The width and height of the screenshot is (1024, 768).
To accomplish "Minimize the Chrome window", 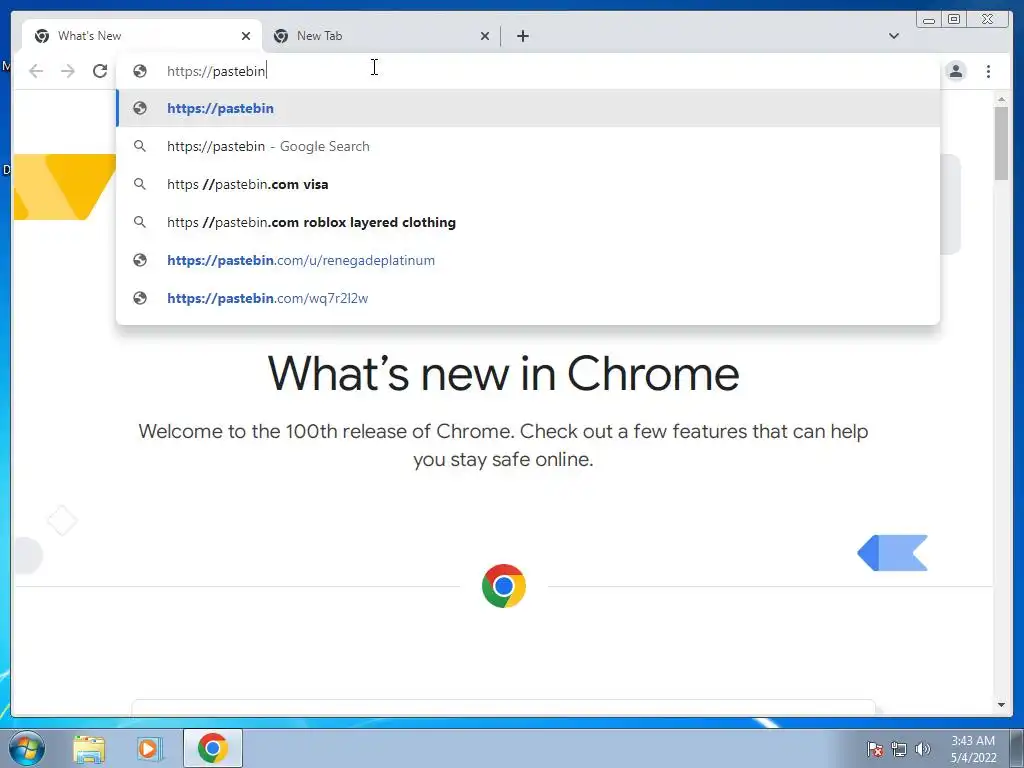I will click(929, 20).
